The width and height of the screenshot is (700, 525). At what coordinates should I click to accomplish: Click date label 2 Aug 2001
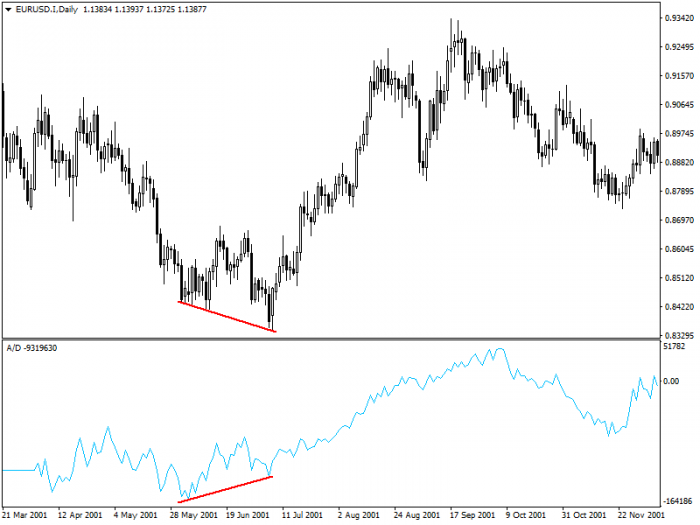pos(358,515)
